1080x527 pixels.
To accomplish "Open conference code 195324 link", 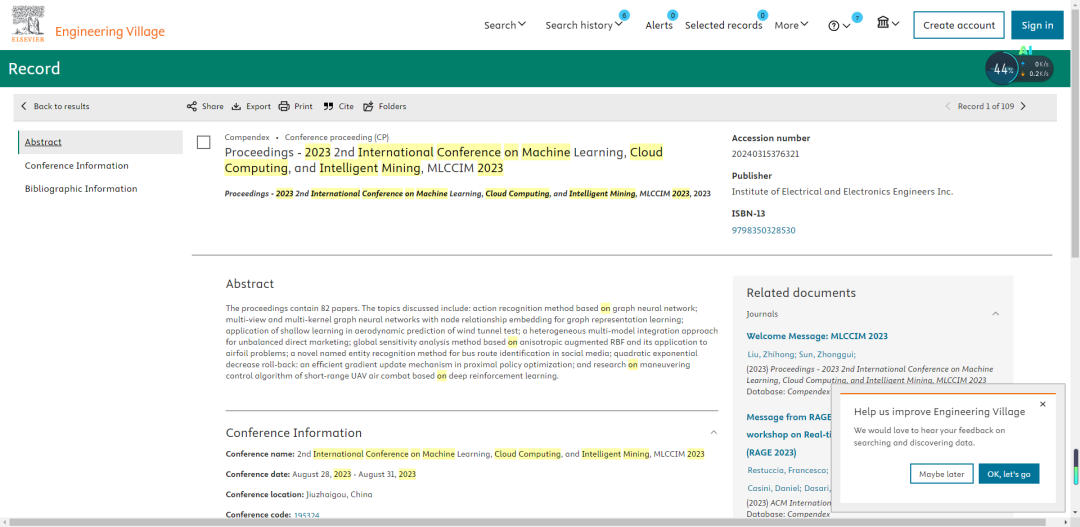I will coord(307,515).
